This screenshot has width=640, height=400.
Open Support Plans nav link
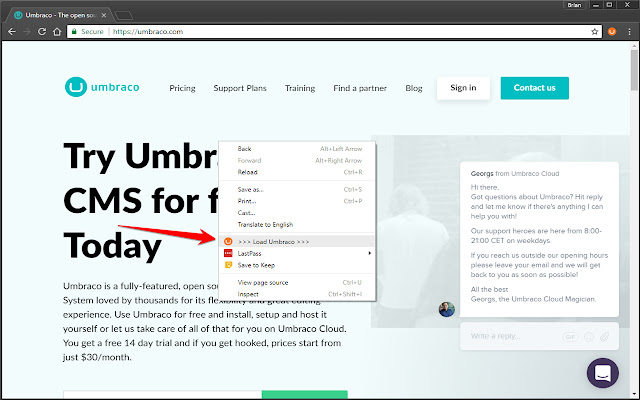[x=240, y=88]
